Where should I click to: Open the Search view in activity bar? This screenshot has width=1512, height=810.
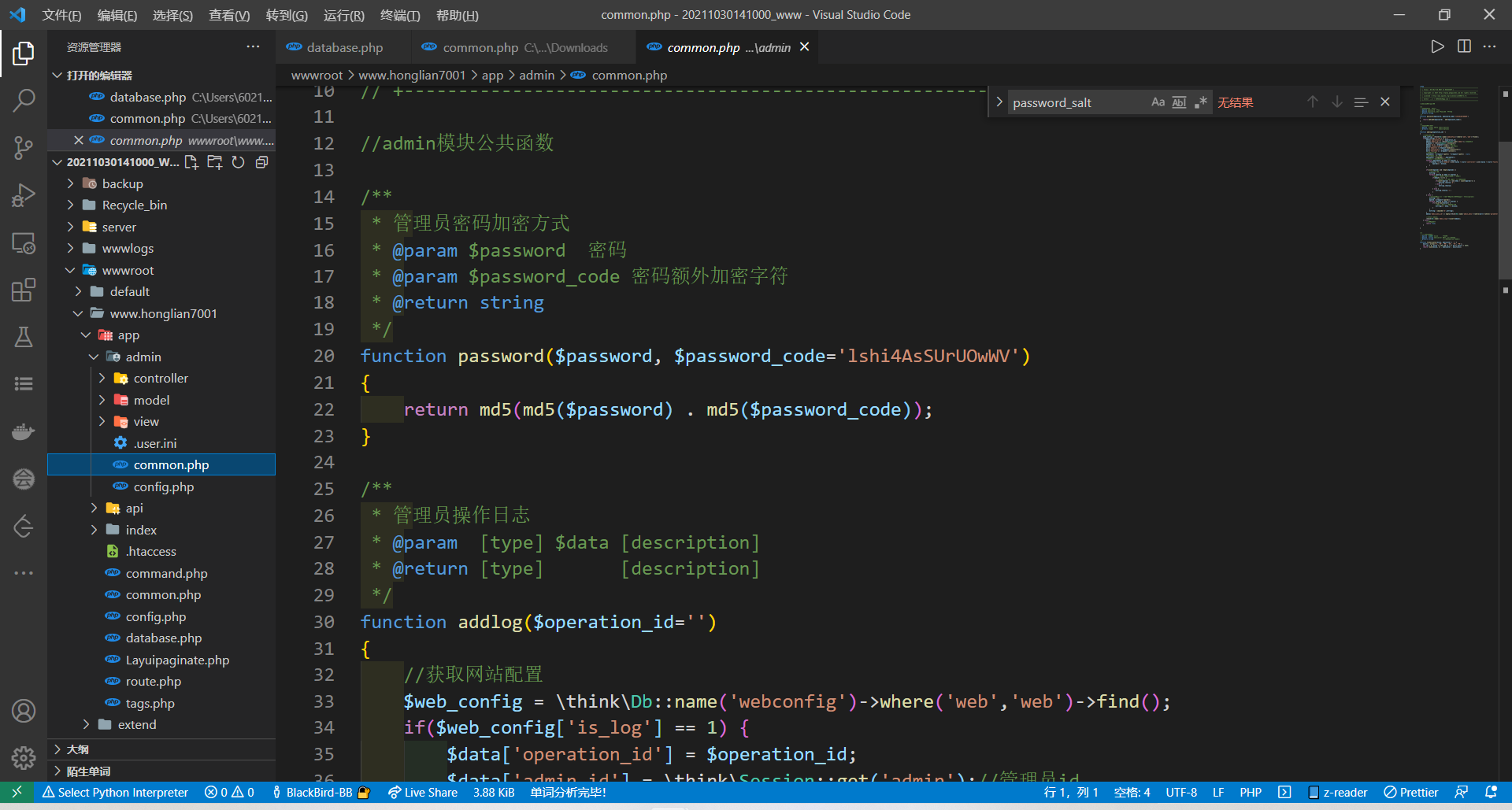pyautogui.click(x=24, y=100)
